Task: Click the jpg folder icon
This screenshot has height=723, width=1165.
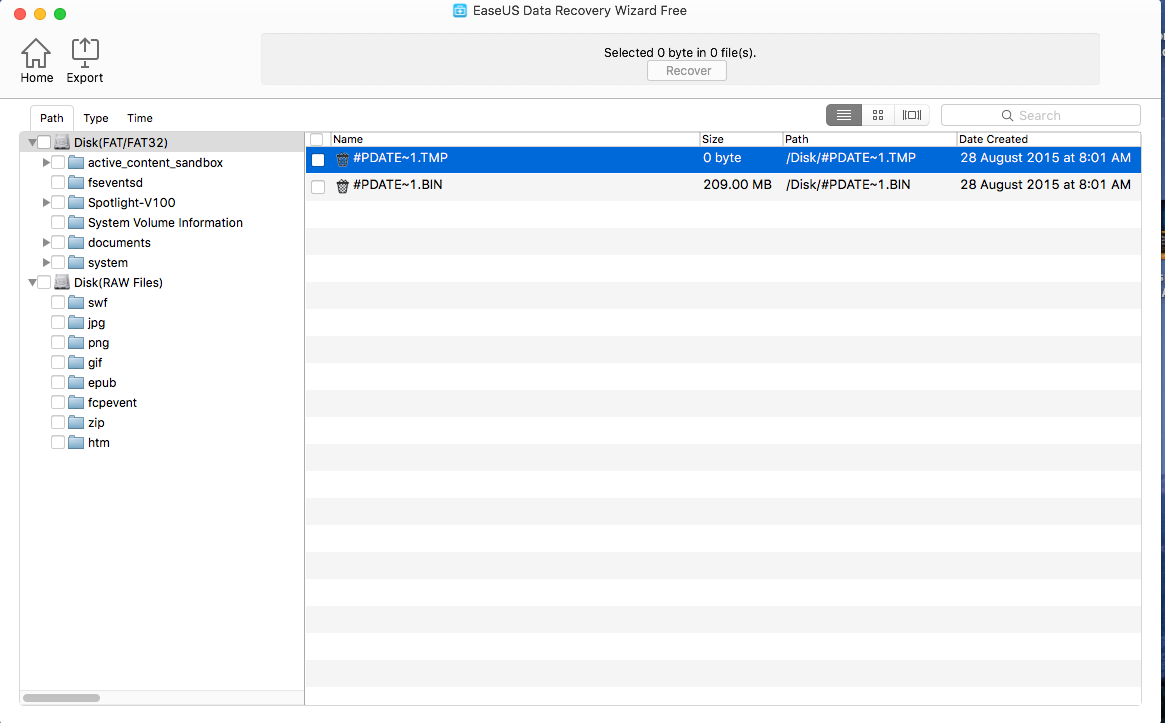Action: (76, 322)
